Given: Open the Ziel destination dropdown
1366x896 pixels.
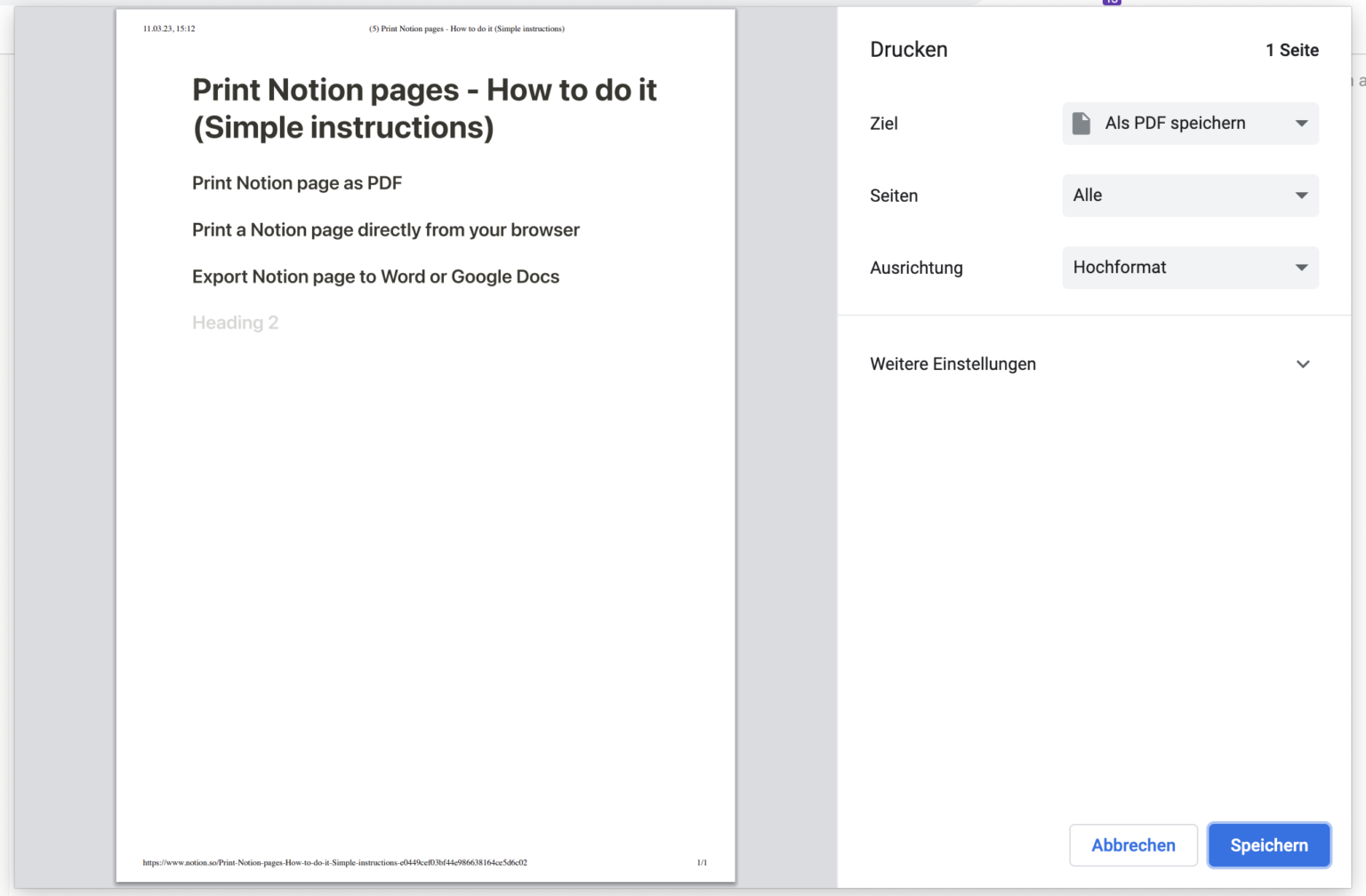Looking at the screenshot, I should (1190, 124).
